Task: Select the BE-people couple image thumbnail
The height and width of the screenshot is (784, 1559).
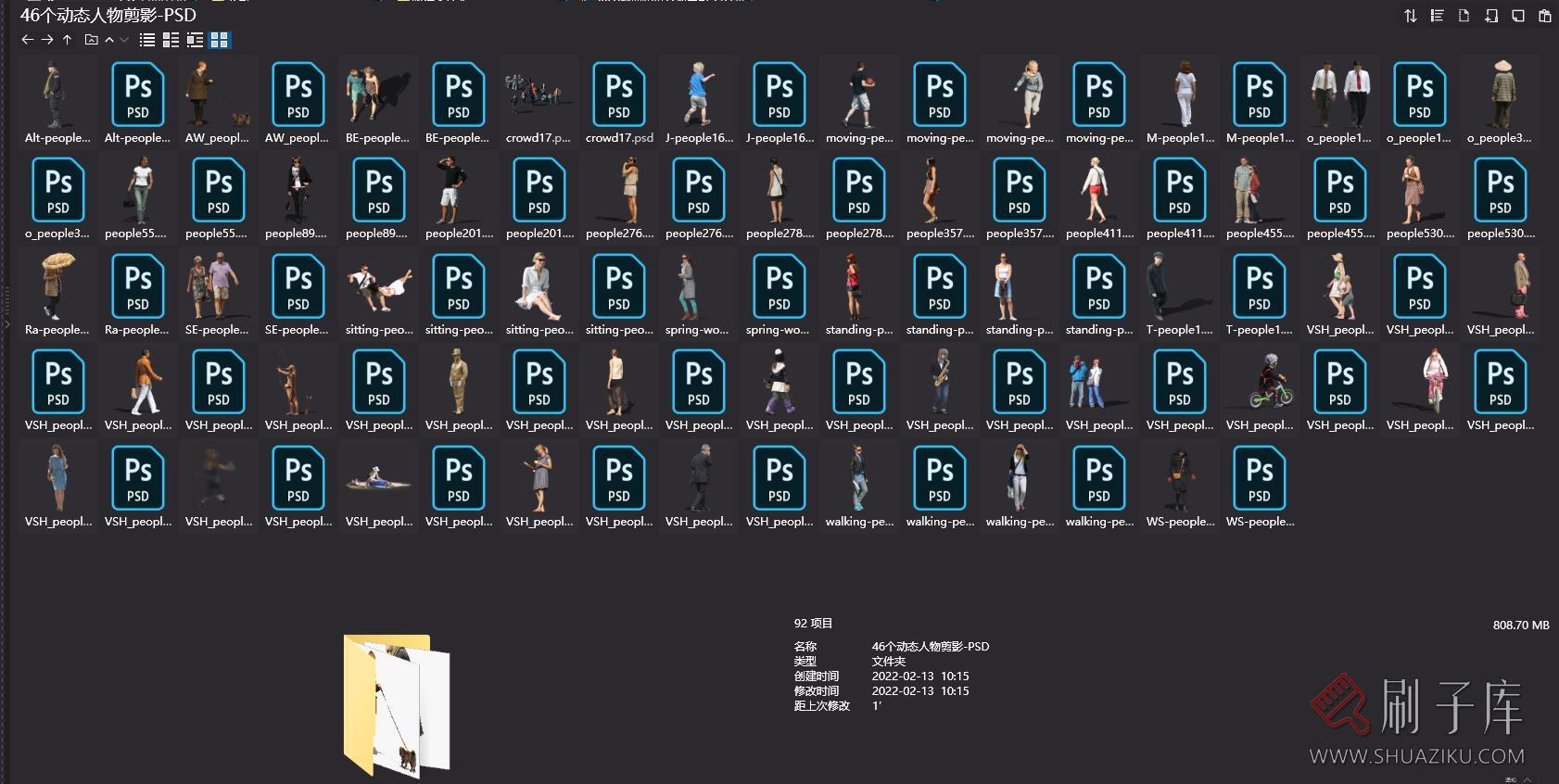Action: (x=379, y=95)
